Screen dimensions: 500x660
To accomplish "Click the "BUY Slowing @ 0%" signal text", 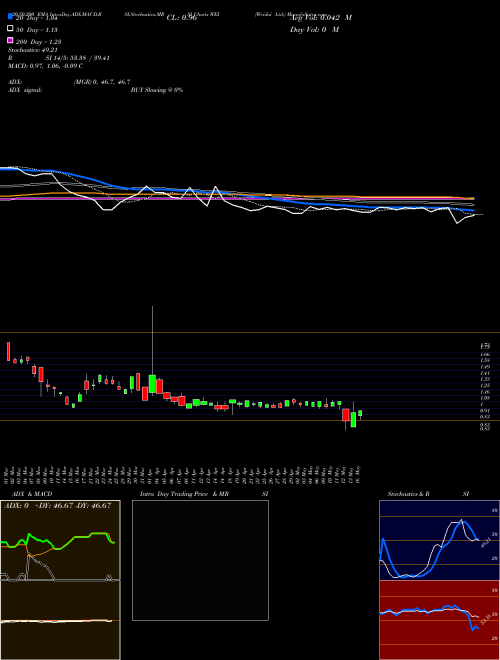I will coord(157,90).
